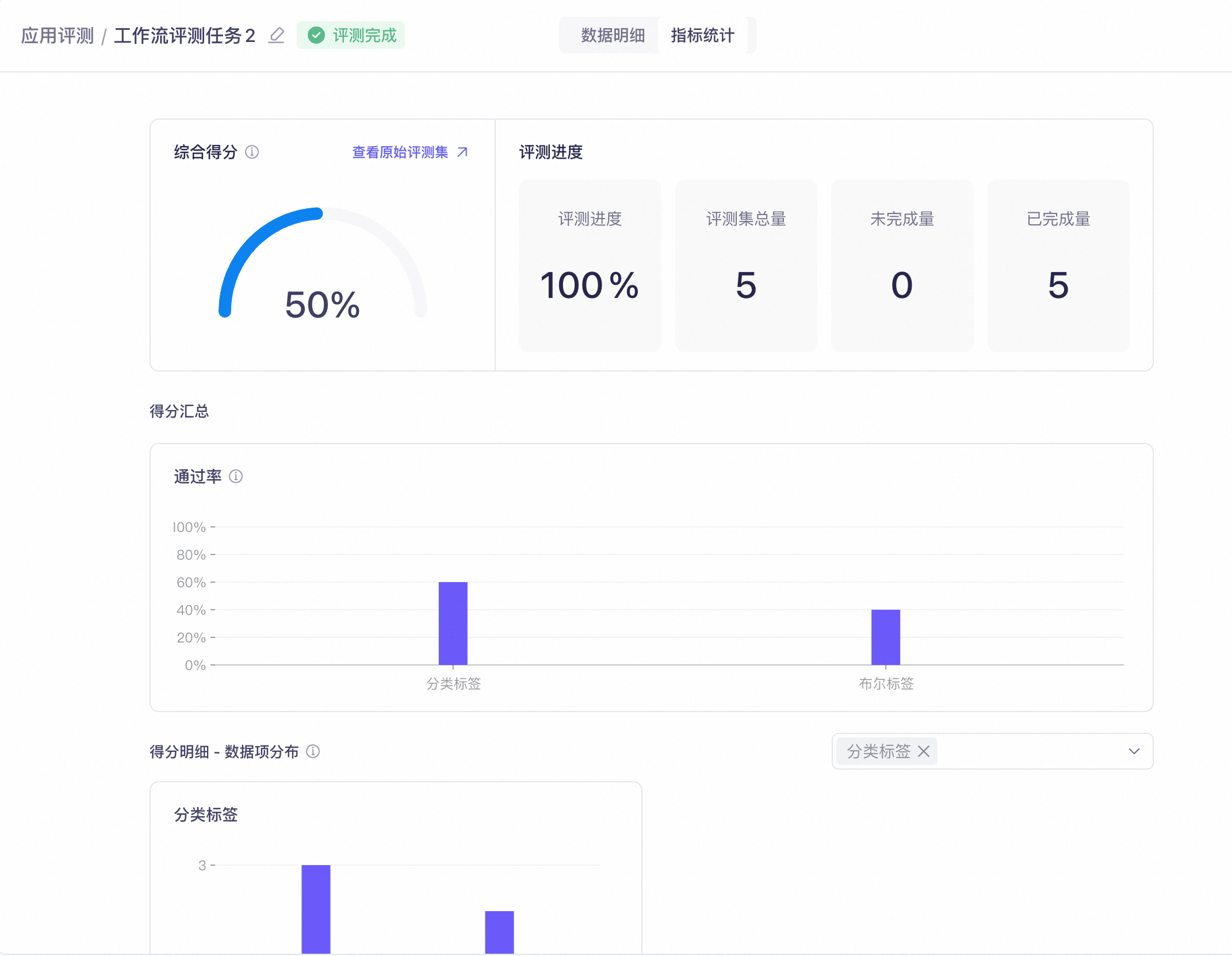Open 查看原始评测集 link
This screenshot has width=1232, height=956.
(x=400, y=152)
